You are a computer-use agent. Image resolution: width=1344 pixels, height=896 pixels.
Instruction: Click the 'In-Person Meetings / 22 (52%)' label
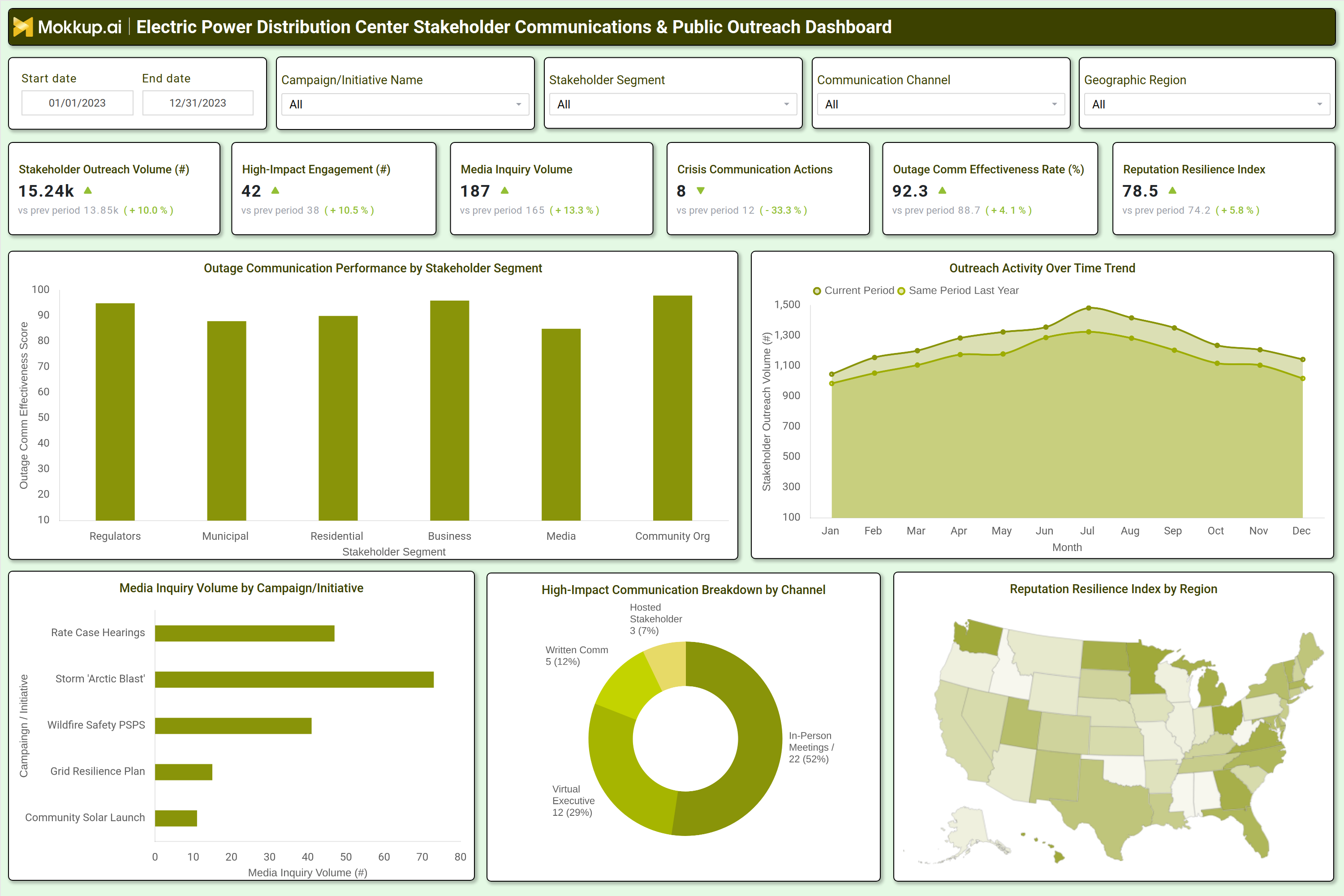pyautogui.click(x=811, y=747)
